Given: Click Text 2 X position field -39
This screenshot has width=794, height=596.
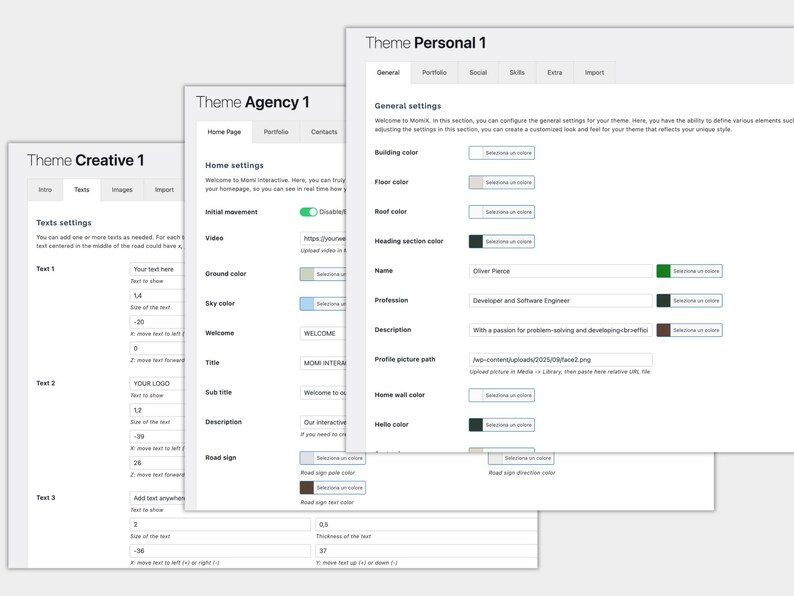Looking at the screenshot, I should point(157,436).
